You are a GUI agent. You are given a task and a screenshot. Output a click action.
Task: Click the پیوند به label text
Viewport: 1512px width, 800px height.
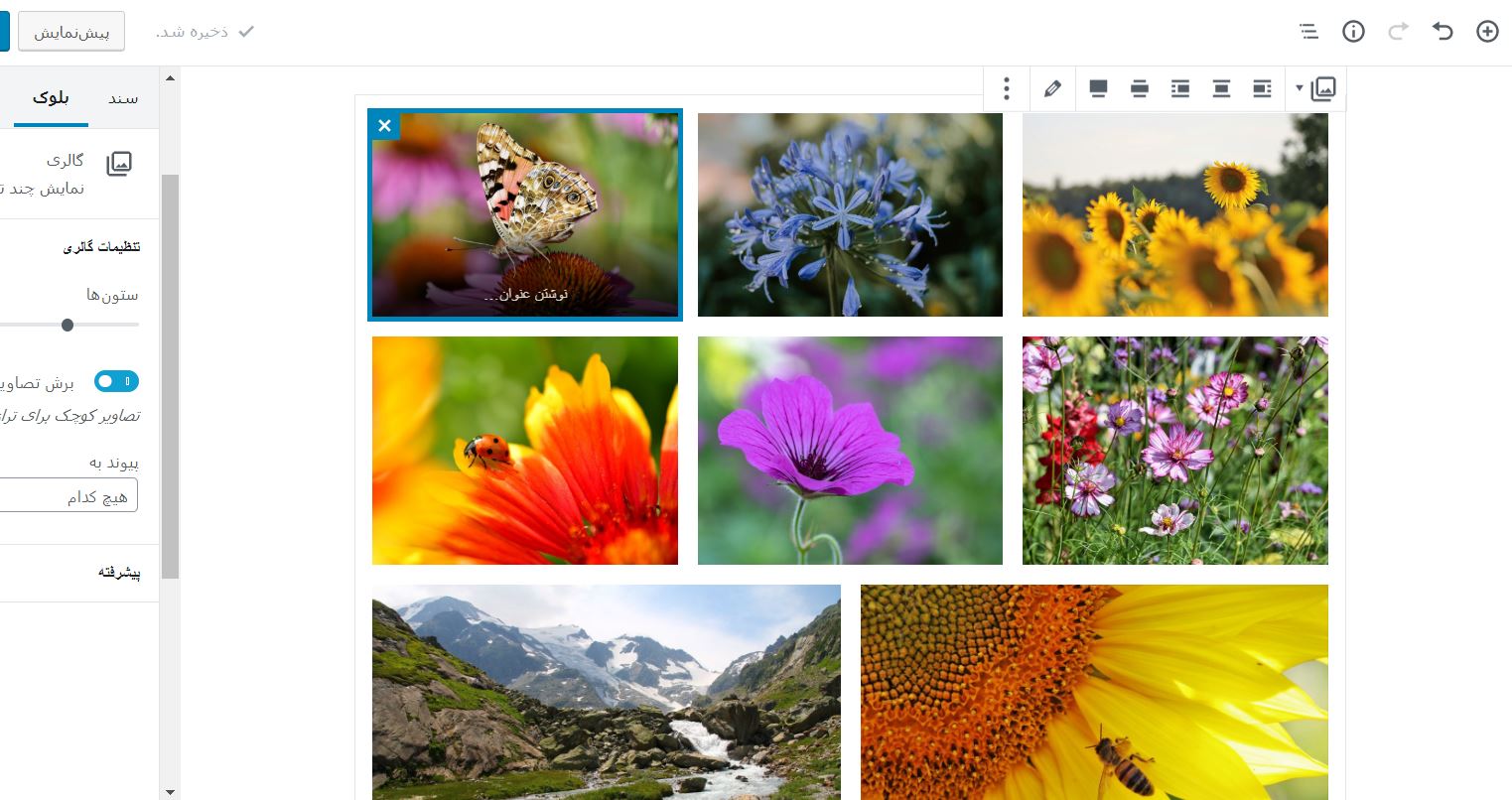114,462
